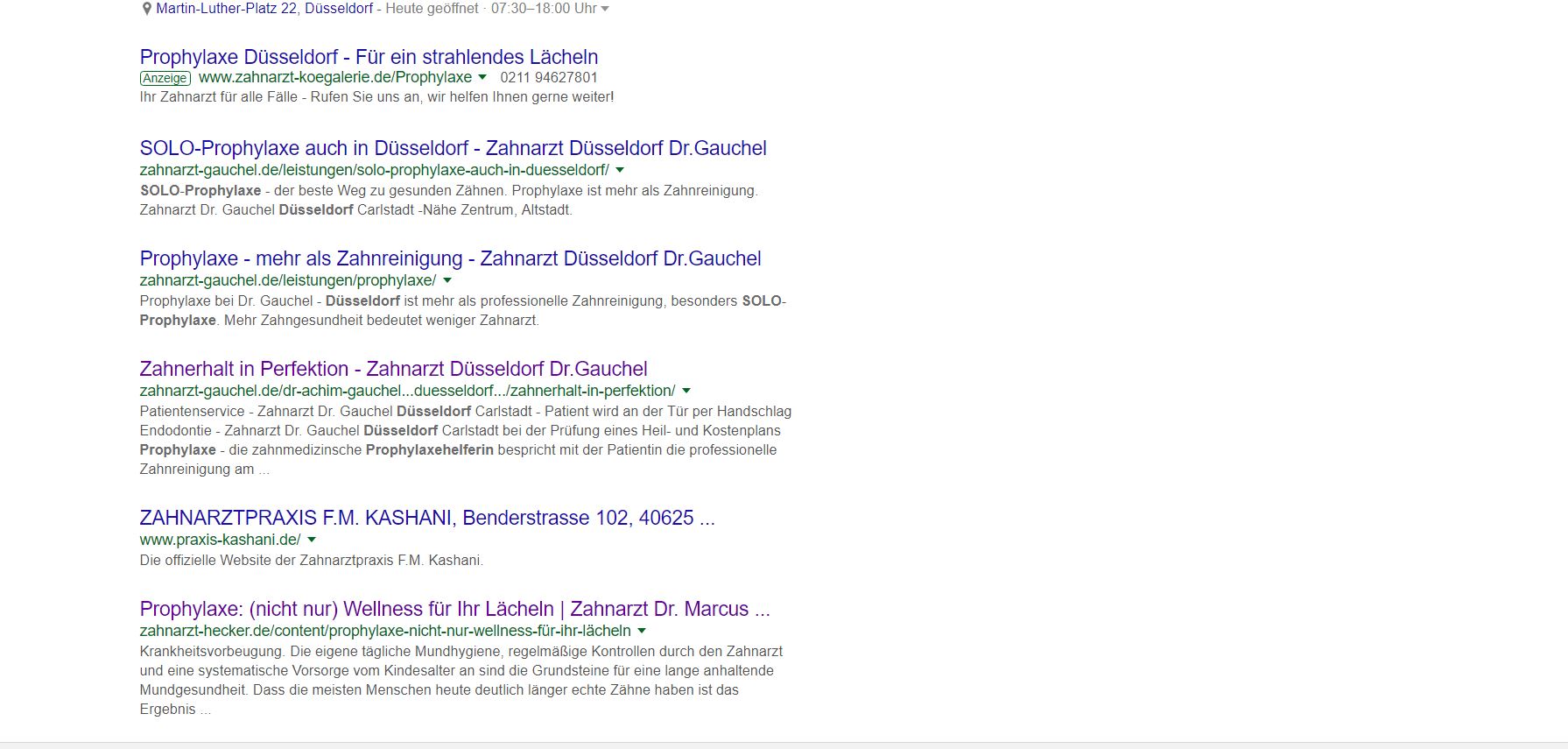Expand dropdown arrow after zahnerhalt-in-perfektion URL

[x=686, y=391]
